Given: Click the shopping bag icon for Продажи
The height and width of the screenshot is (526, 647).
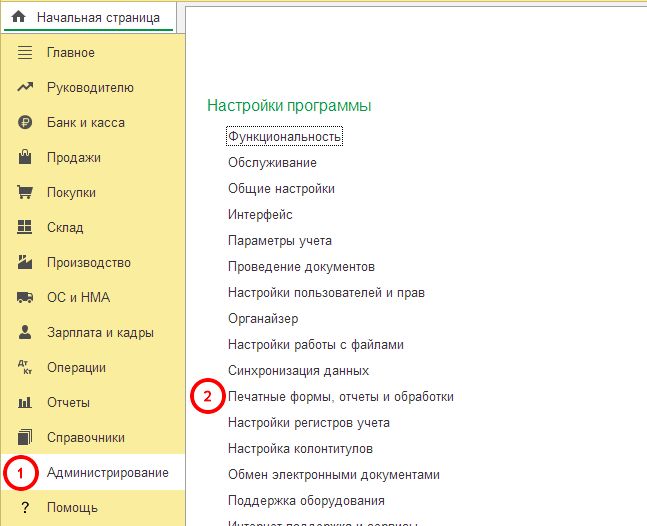Looking at the screenshot, I should point(25,157).
